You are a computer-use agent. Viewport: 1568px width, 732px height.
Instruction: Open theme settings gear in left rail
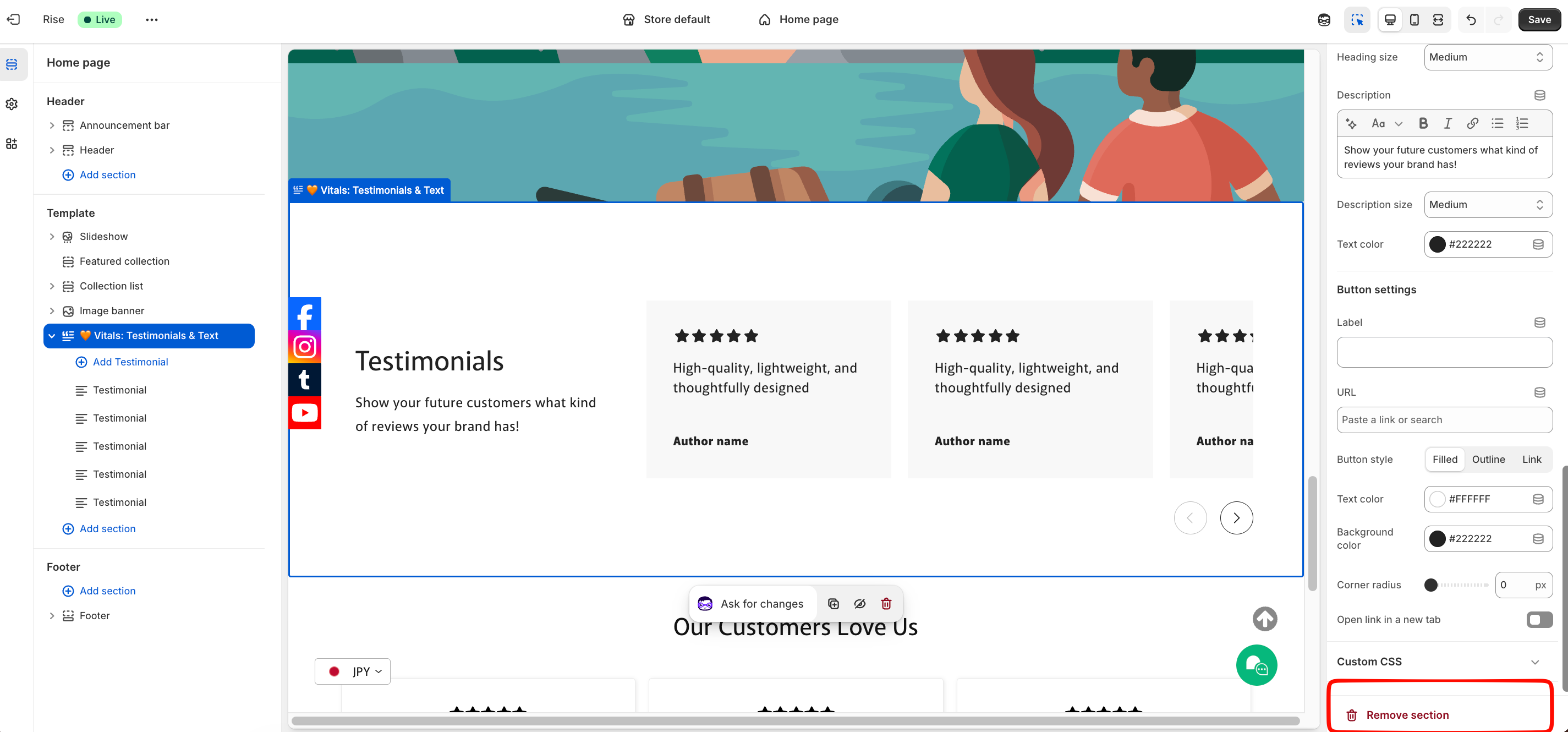[12, 104]
